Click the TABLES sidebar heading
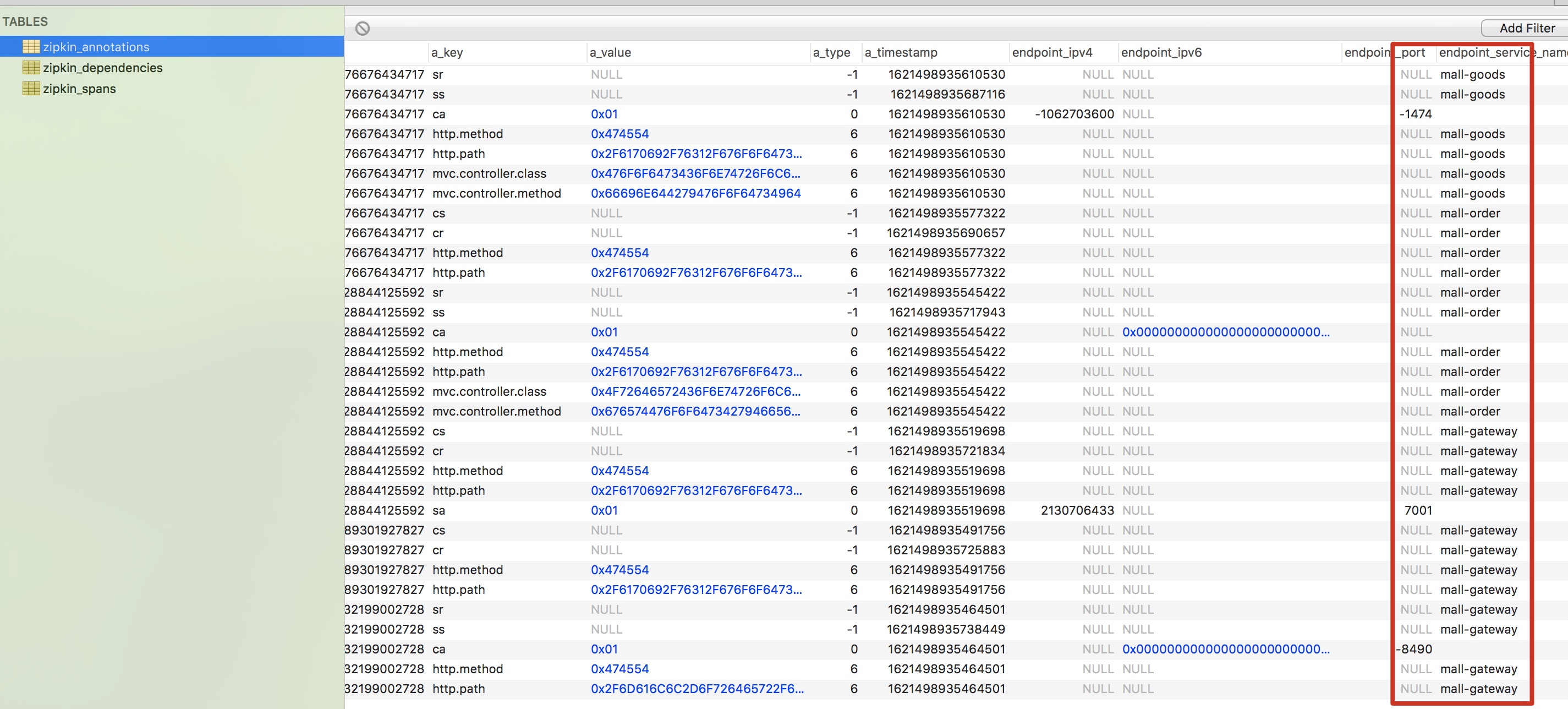Image resolution: width=1568 pixels, height=709 pixels. coord(25,21)
